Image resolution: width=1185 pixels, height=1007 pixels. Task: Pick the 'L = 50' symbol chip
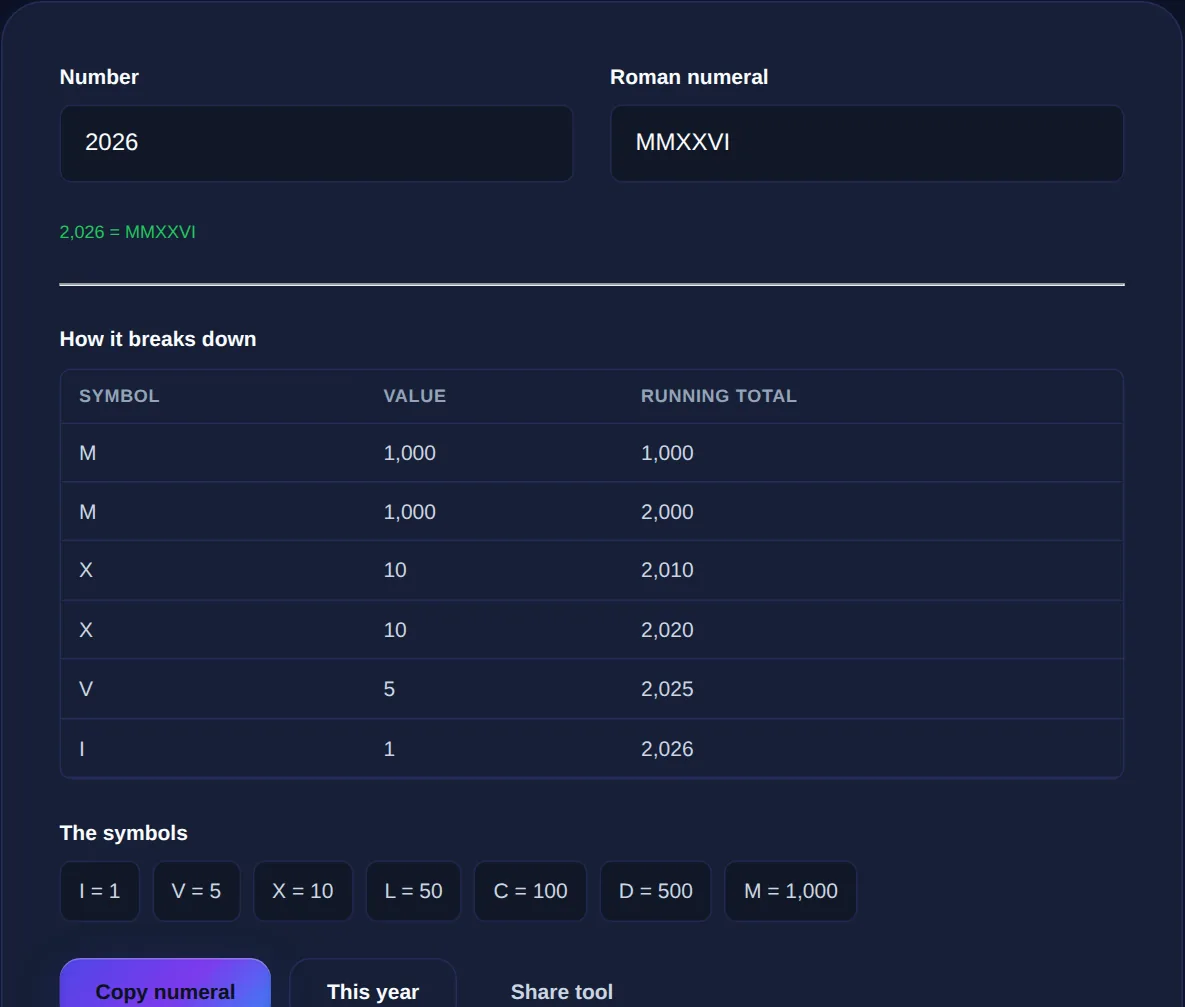(x=413, y=891)
